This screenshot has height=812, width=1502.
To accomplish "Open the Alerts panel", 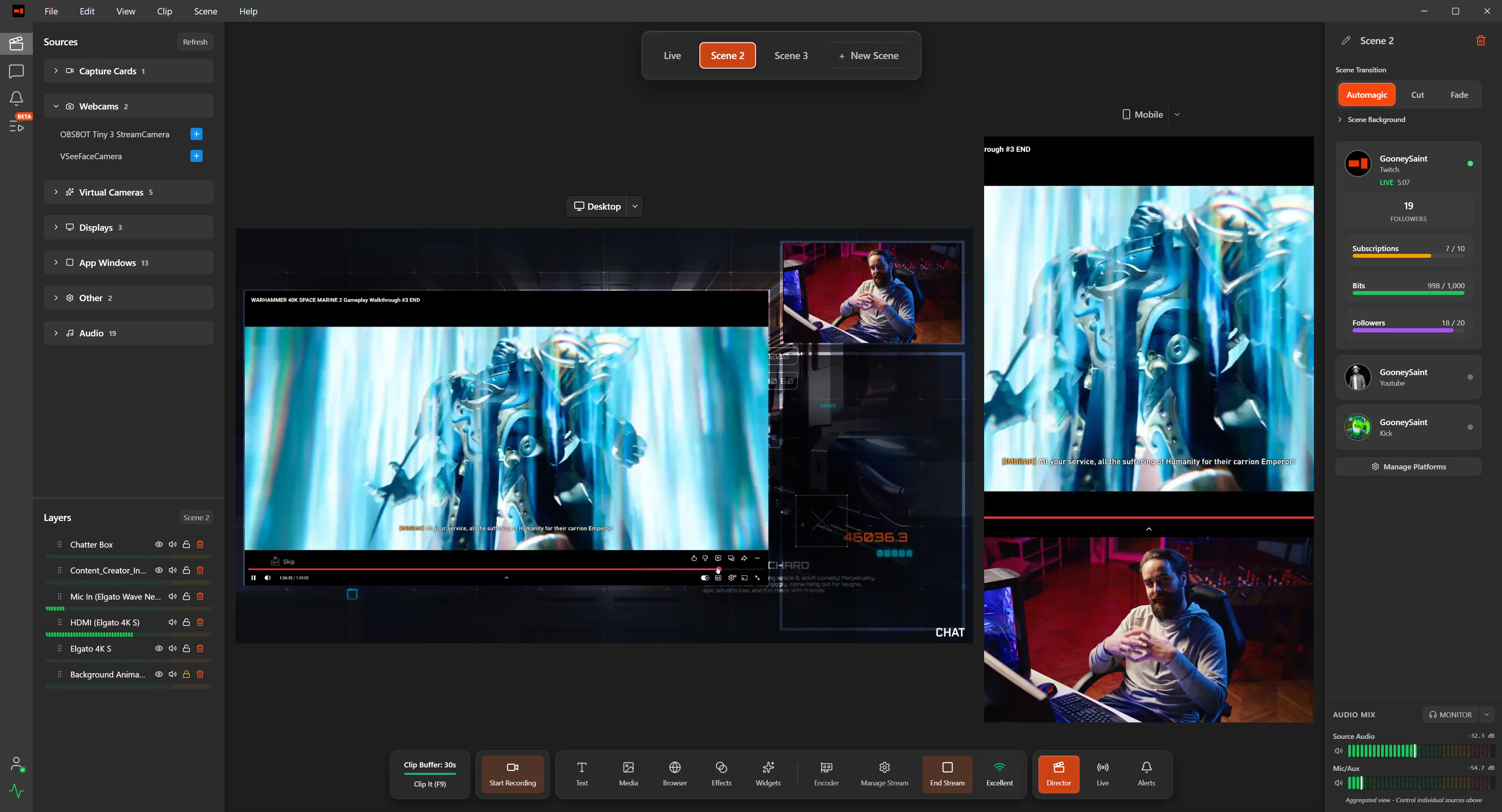I will (1146, 774).
